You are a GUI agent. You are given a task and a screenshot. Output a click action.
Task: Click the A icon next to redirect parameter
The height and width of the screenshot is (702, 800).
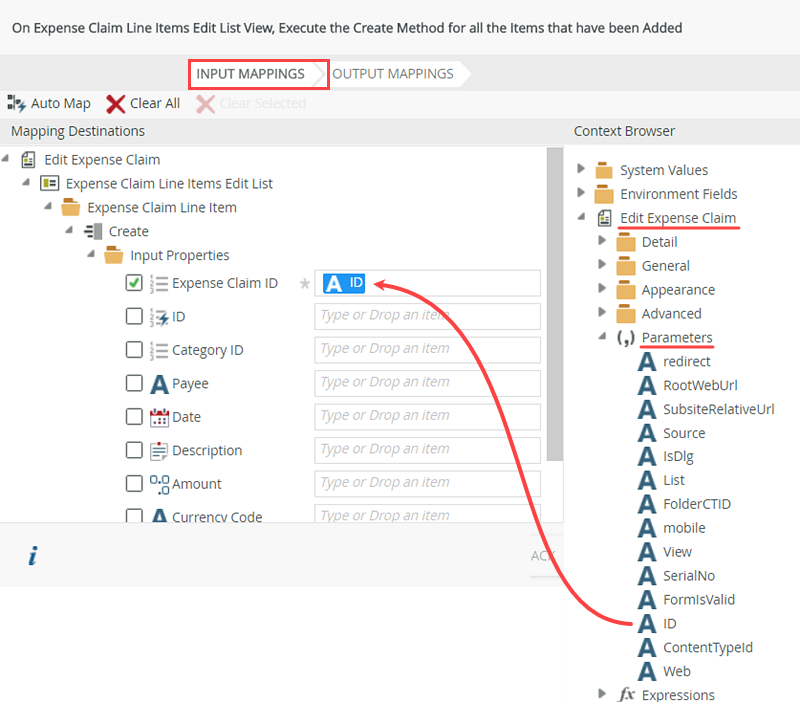647,361
